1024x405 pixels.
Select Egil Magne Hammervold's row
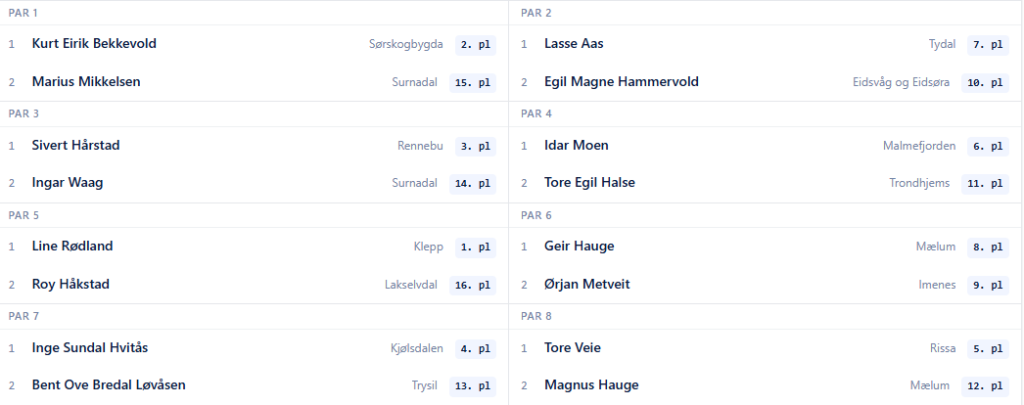click(x=766, y=82)
